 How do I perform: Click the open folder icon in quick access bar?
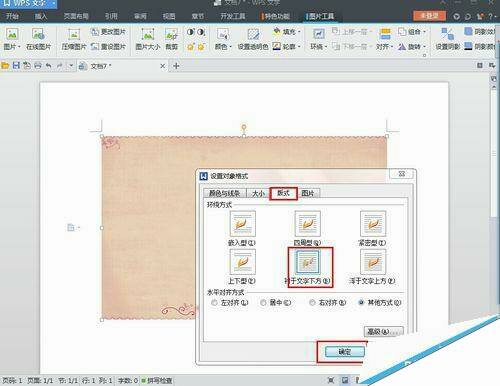pos(5,66)
